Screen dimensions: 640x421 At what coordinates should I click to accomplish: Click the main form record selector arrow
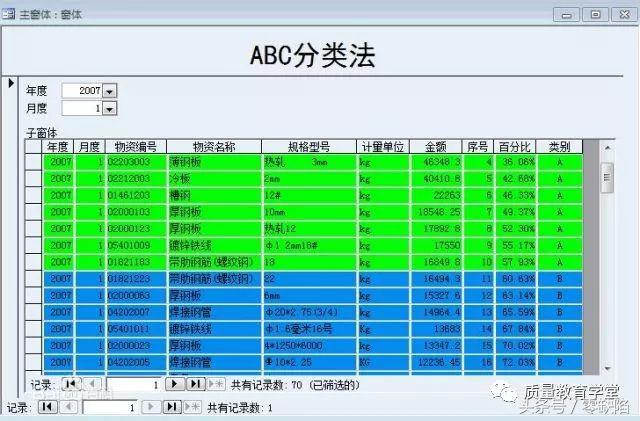11,83
